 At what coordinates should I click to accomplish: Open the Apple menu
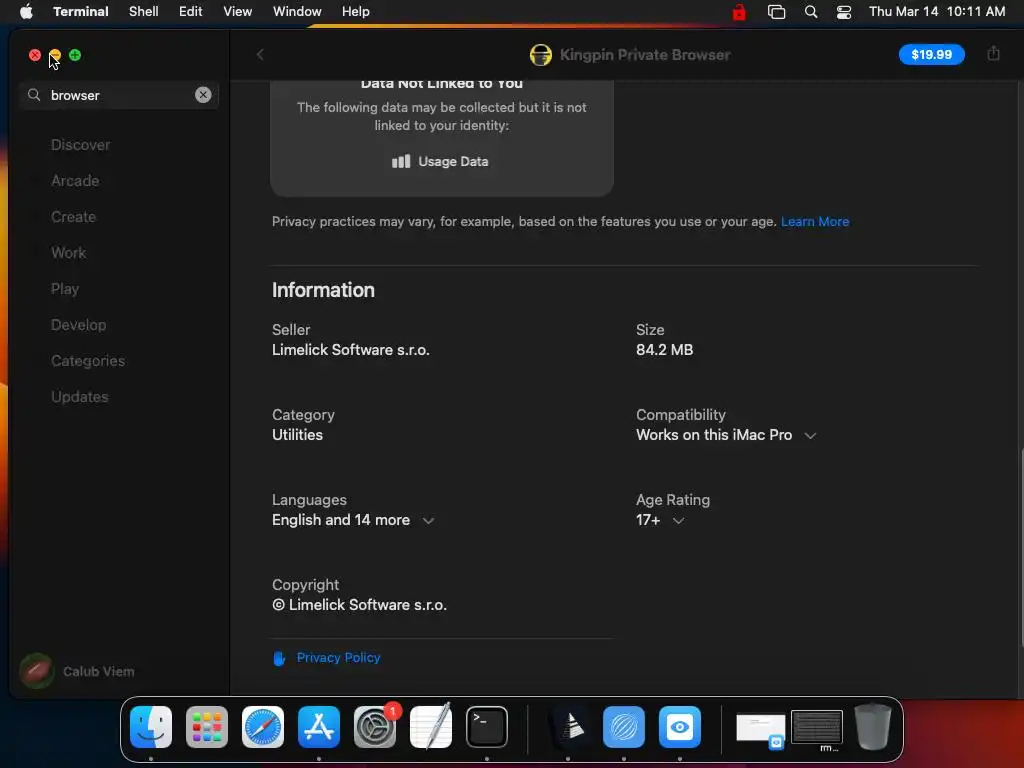click(26, 12)
